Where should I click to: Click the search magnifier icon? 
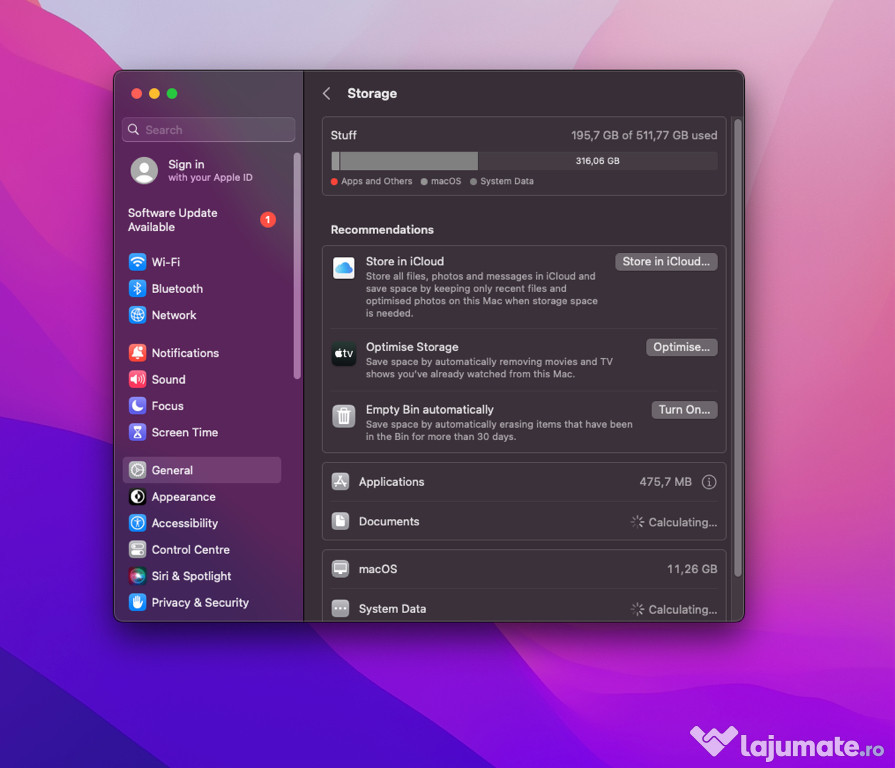(134, 130)
